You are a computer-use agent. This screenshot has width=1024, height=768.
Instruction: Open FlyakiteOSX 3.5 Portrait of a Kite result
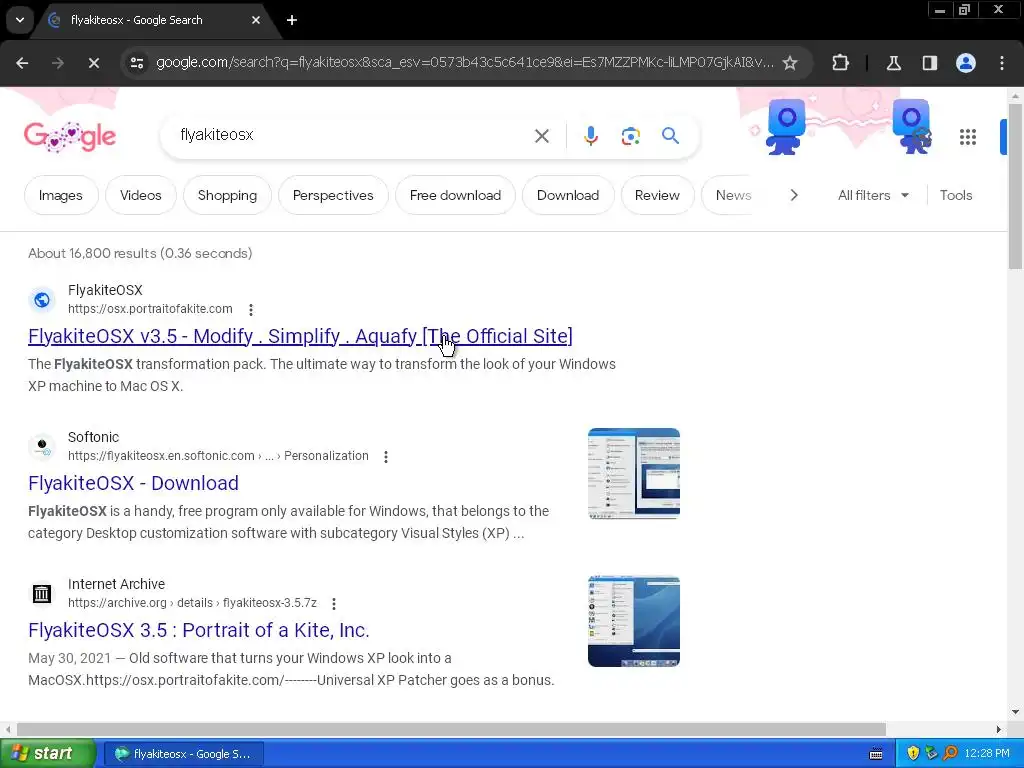pos(199,630)
